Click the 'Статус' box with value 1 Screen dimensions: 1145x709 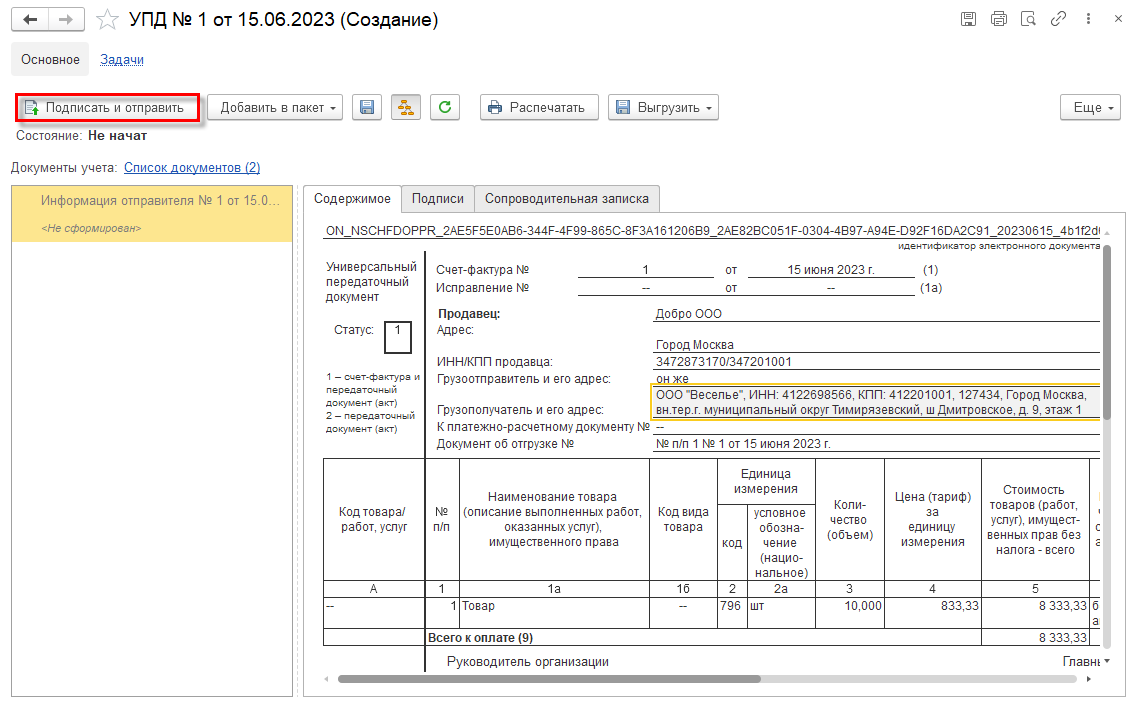click(398, 337)
